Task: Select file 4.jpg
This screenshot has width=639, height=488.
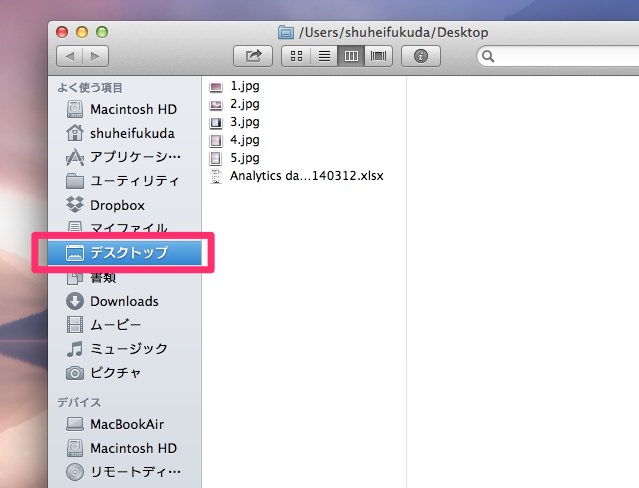Action: [x=245, y=140]
